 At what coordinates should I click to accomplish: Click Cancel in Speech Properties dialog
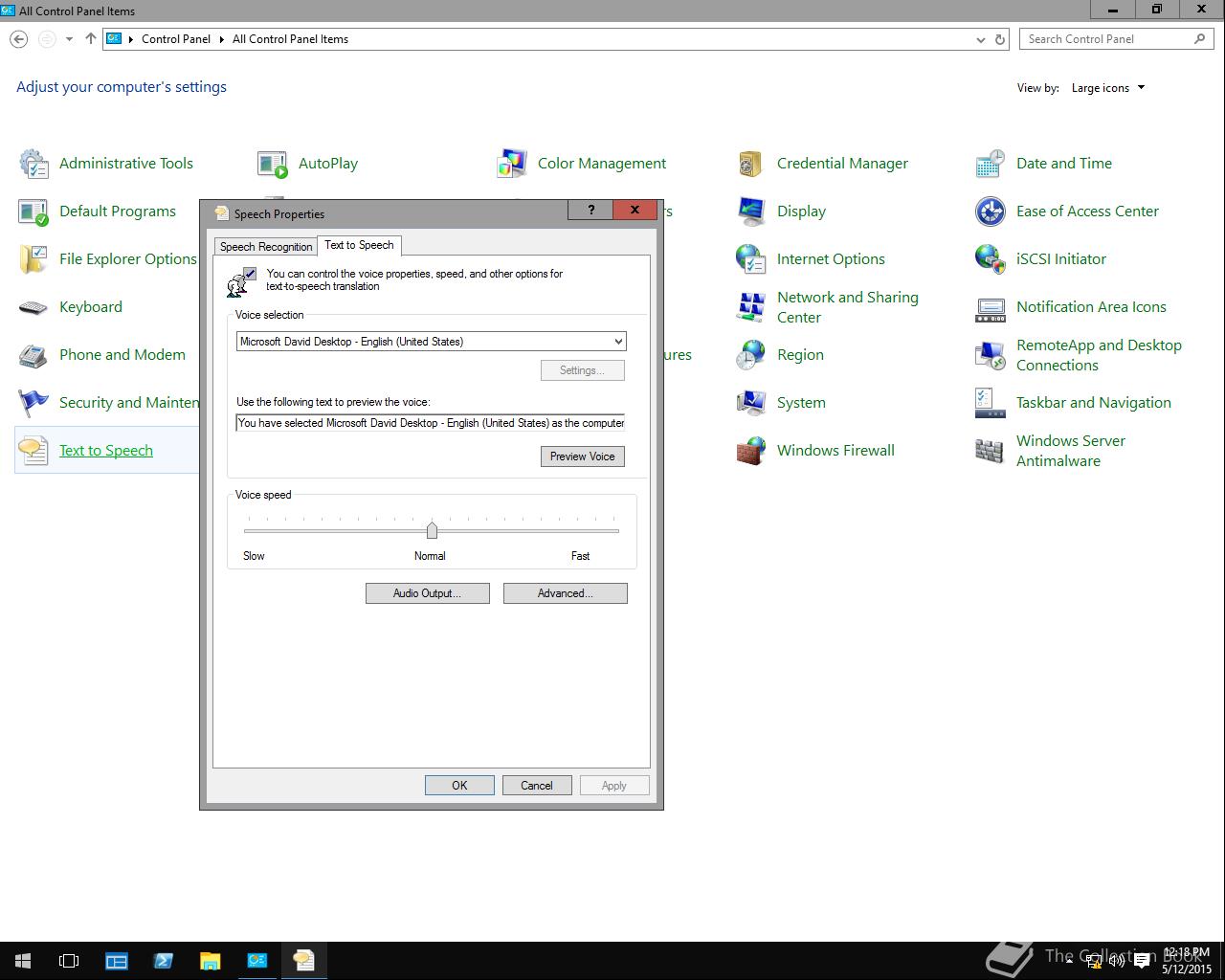(x=536, y=786)
